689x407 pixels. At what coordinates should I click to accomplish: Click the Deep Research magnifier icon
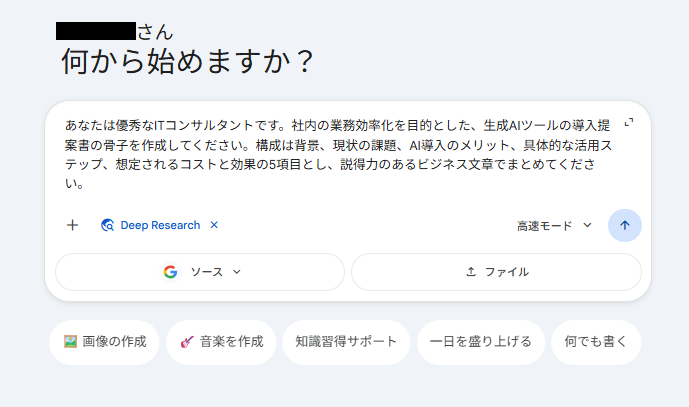click(x=107, y=225)
